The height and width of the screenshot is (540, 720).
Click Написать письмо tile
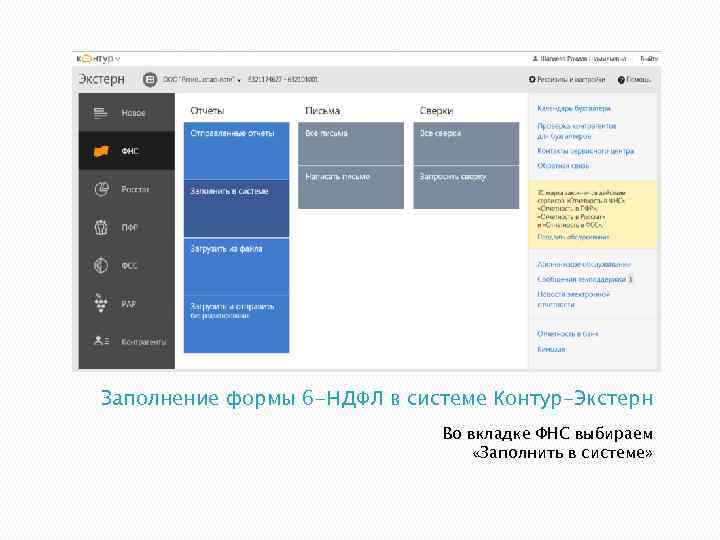click(x=351, y=187)
